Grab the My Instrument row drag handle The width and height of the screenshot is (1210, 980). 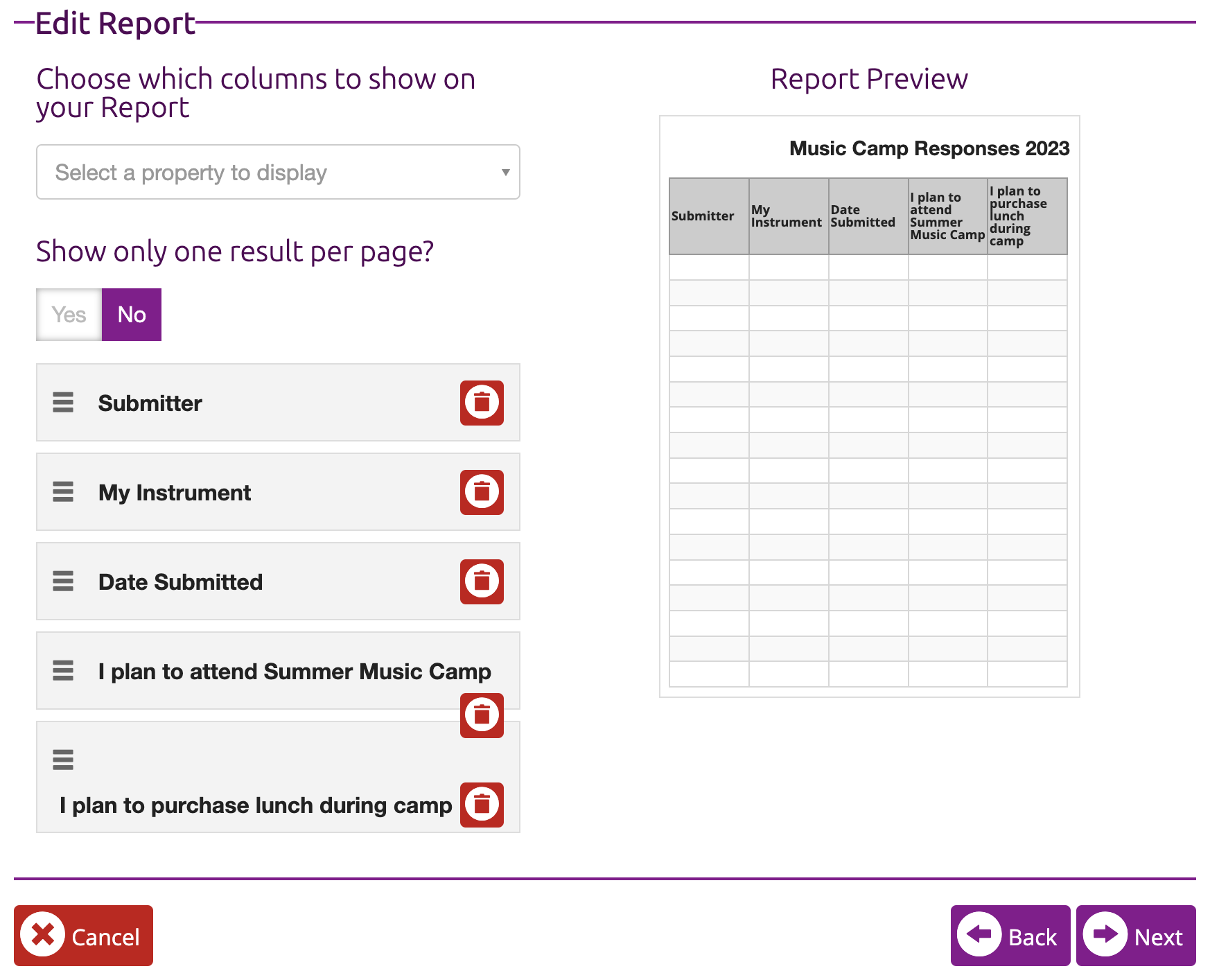[x=63, y=492]
